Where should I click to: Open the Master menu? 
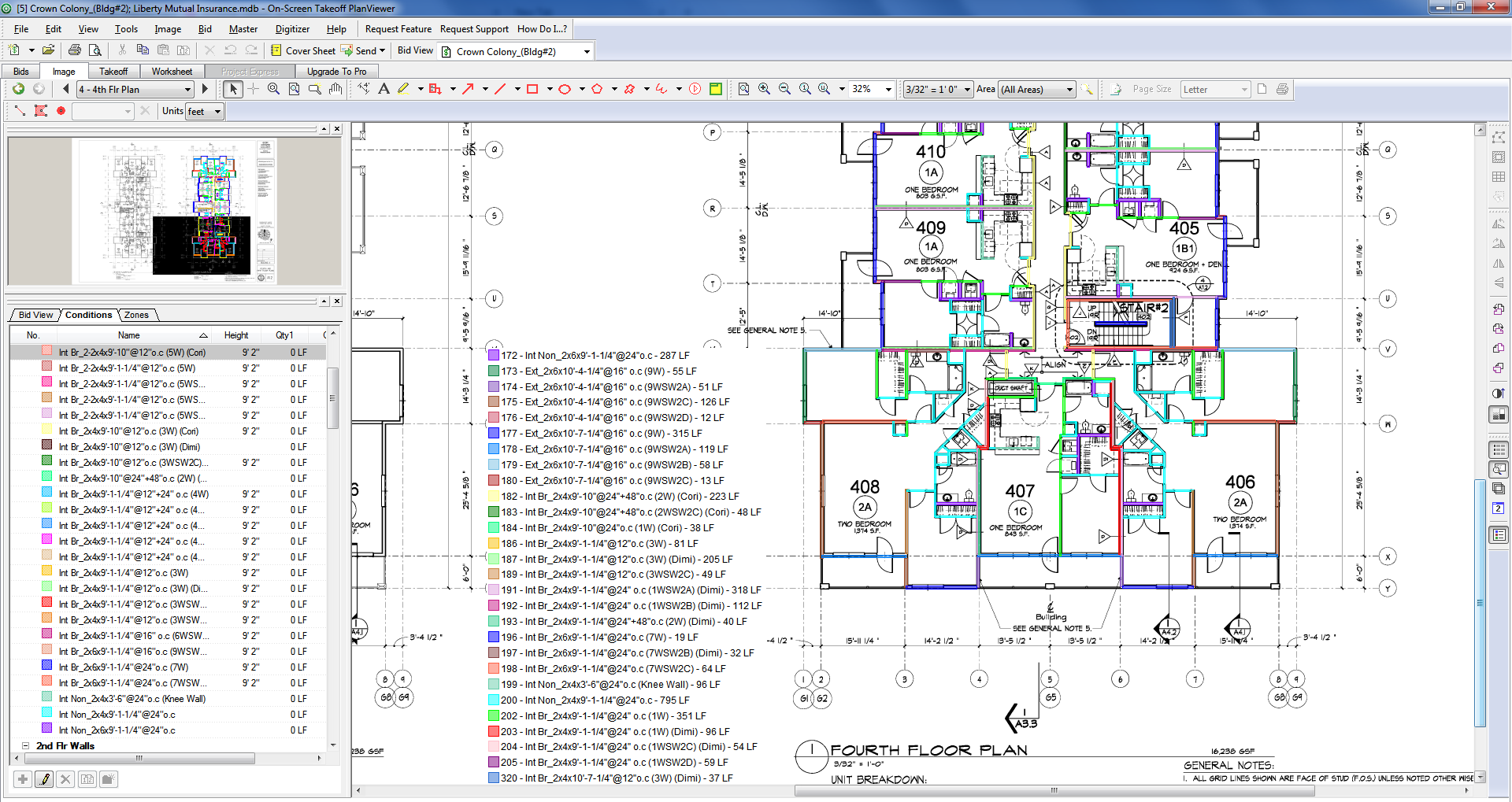[x=243, y=29]
